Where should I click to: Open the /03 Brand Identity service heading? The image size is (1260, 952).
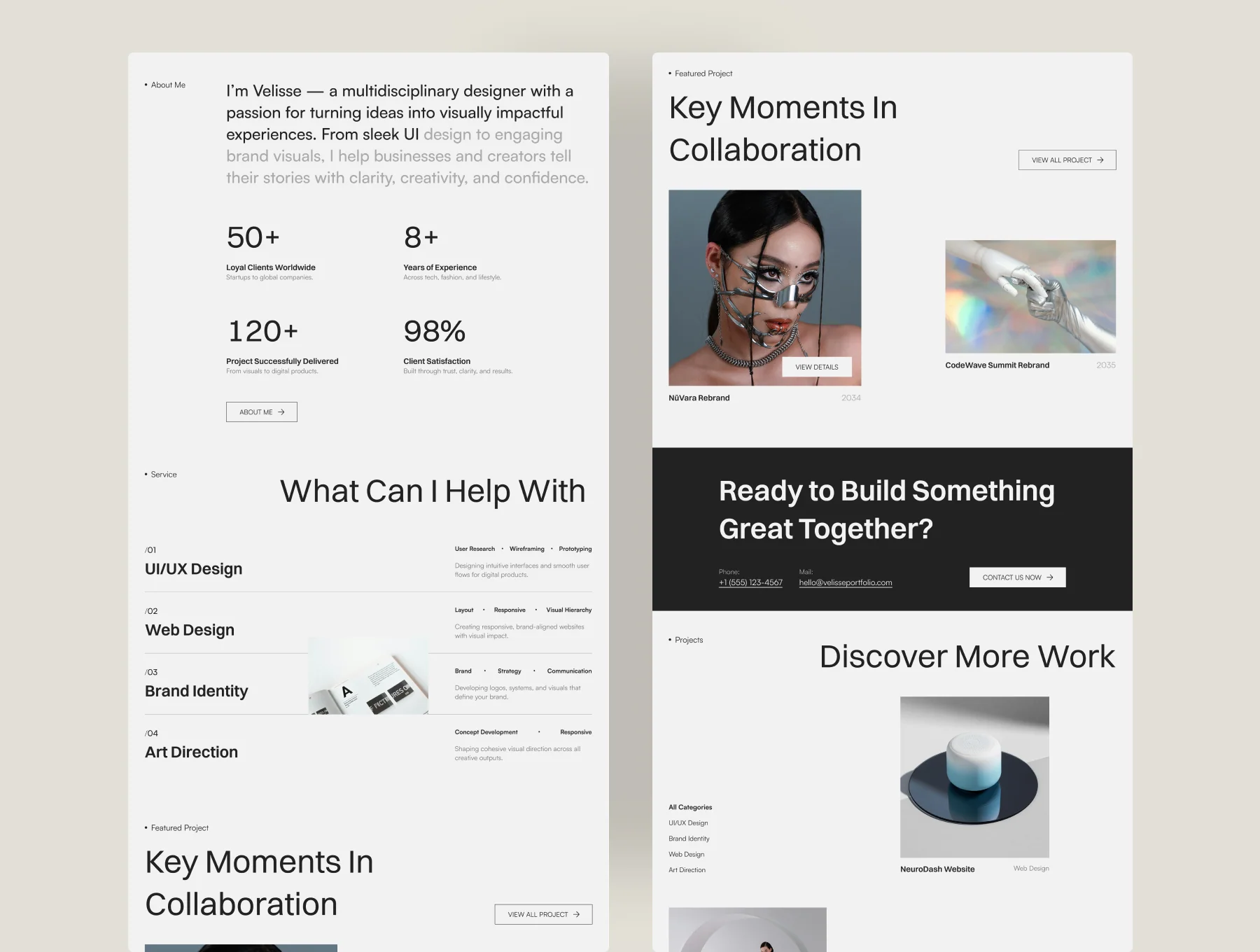click(197, 691)
